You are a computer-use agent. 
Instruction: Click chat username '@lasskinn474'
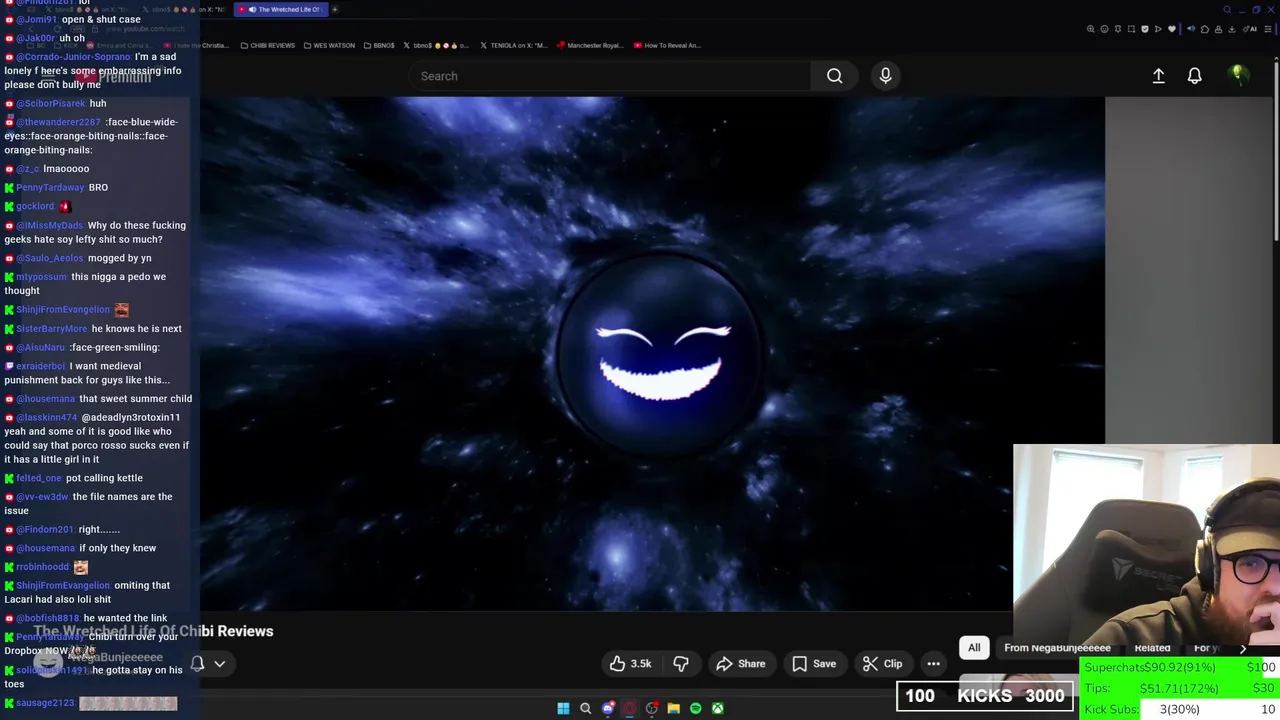tap(46, 417)
